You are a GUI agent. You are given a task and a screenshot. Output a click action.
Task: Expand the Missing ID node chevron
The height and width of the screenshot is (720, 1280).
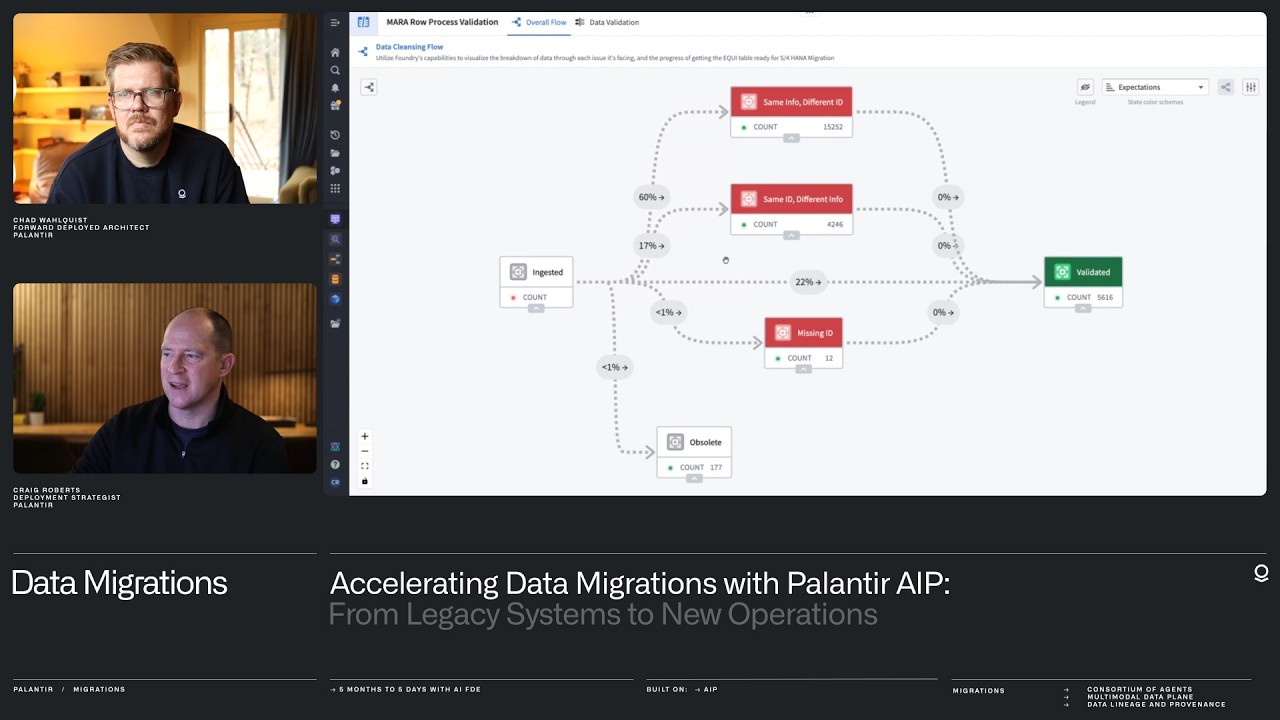pyautogui.click(x=803, y=369)
